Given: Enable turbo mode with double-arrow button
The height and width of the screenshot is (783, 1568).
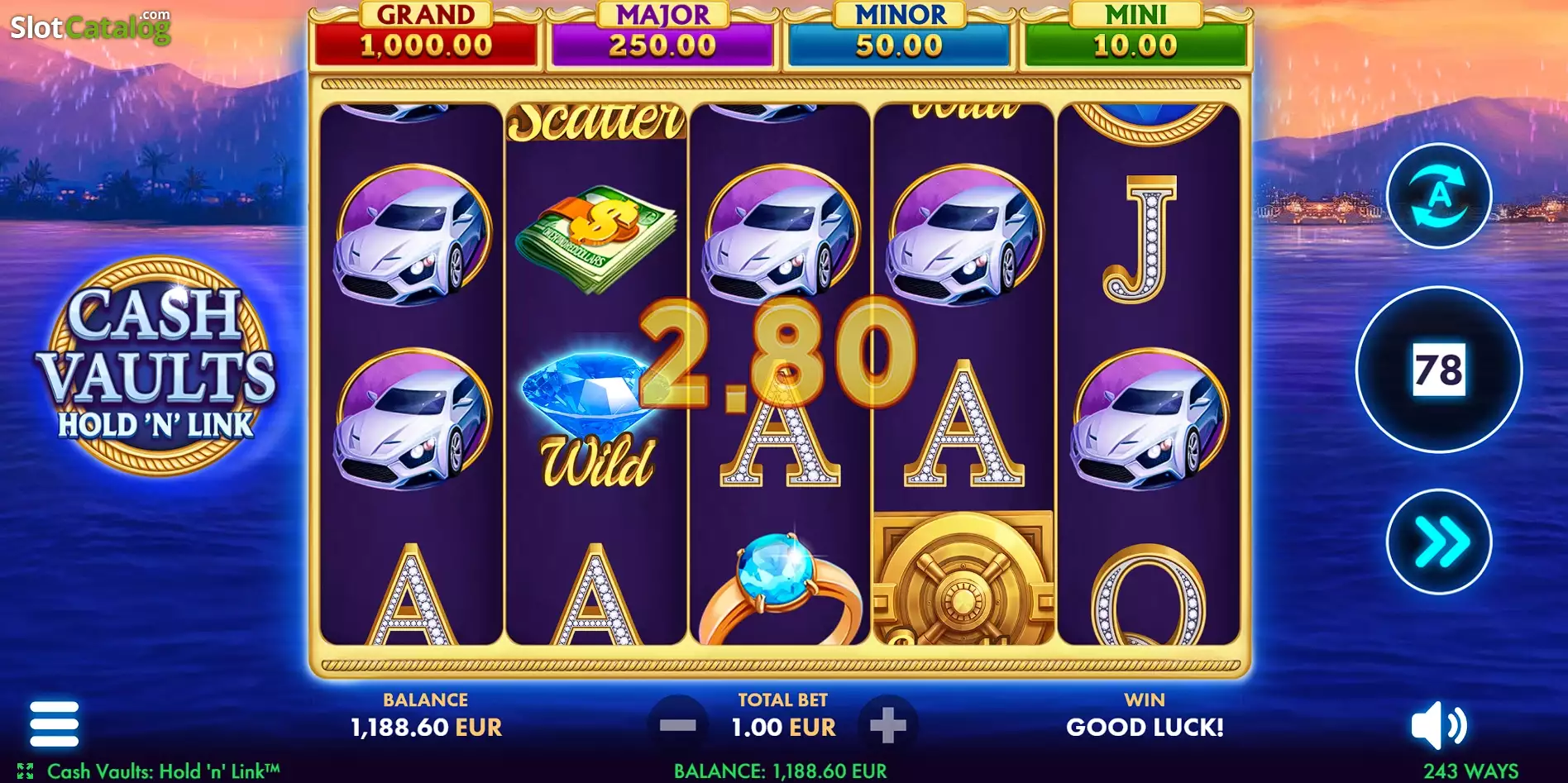Looking at the screenshot, I should [1439, 542].
